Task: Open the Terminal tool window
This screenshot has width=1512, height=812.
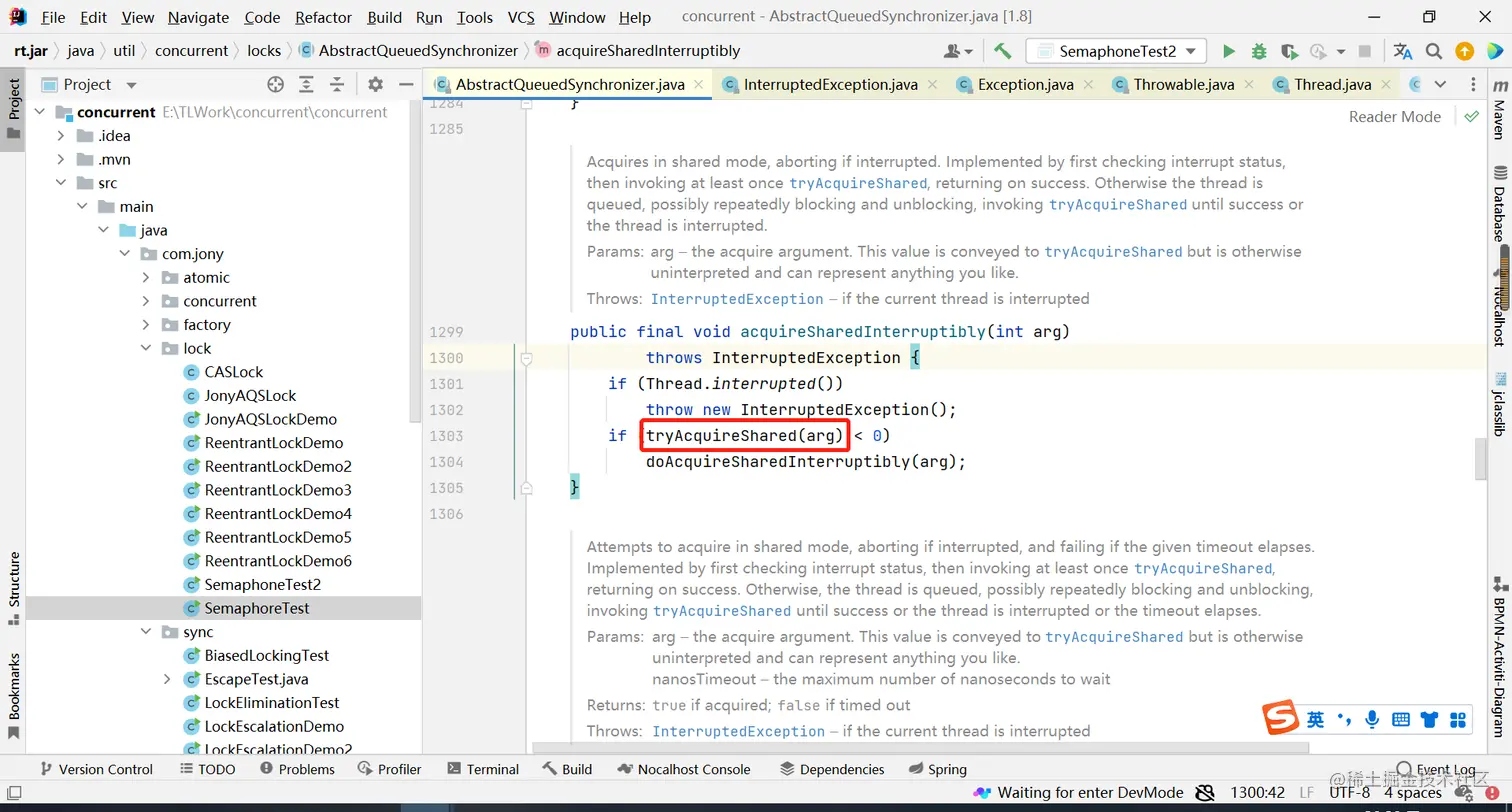Action: point(483,769)
